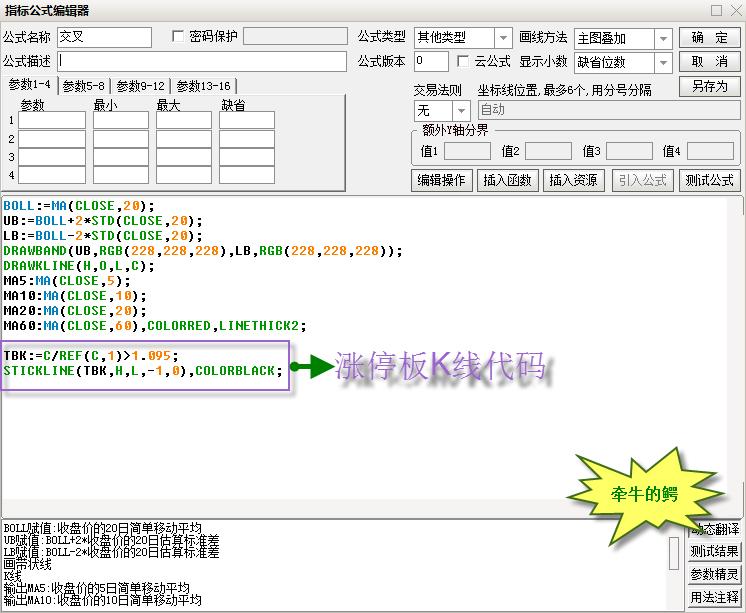Click the 另存为 button
Image resolution: width=746 pixels, height=613 pixels.
709,86
